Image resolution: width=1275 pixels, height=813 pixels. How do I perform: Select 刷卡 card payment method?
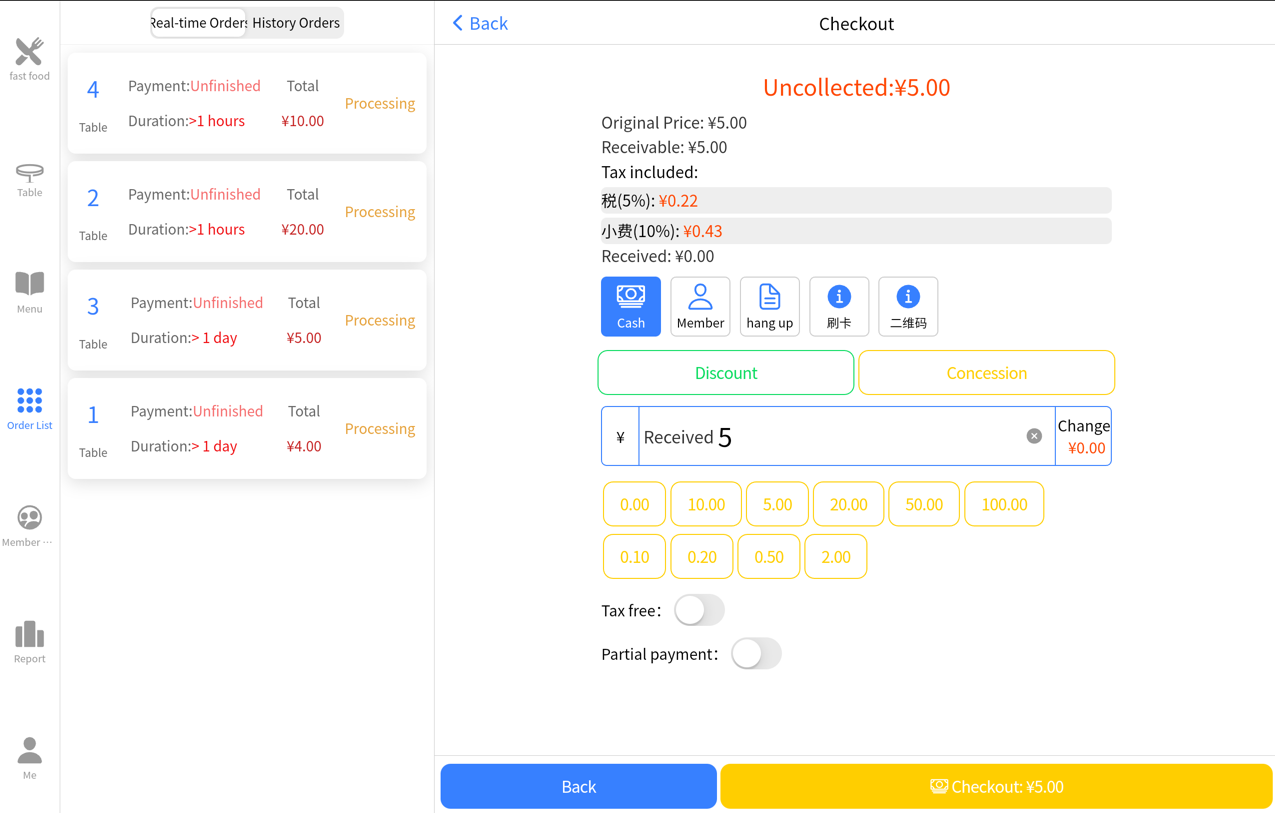(x=839, y=306)
